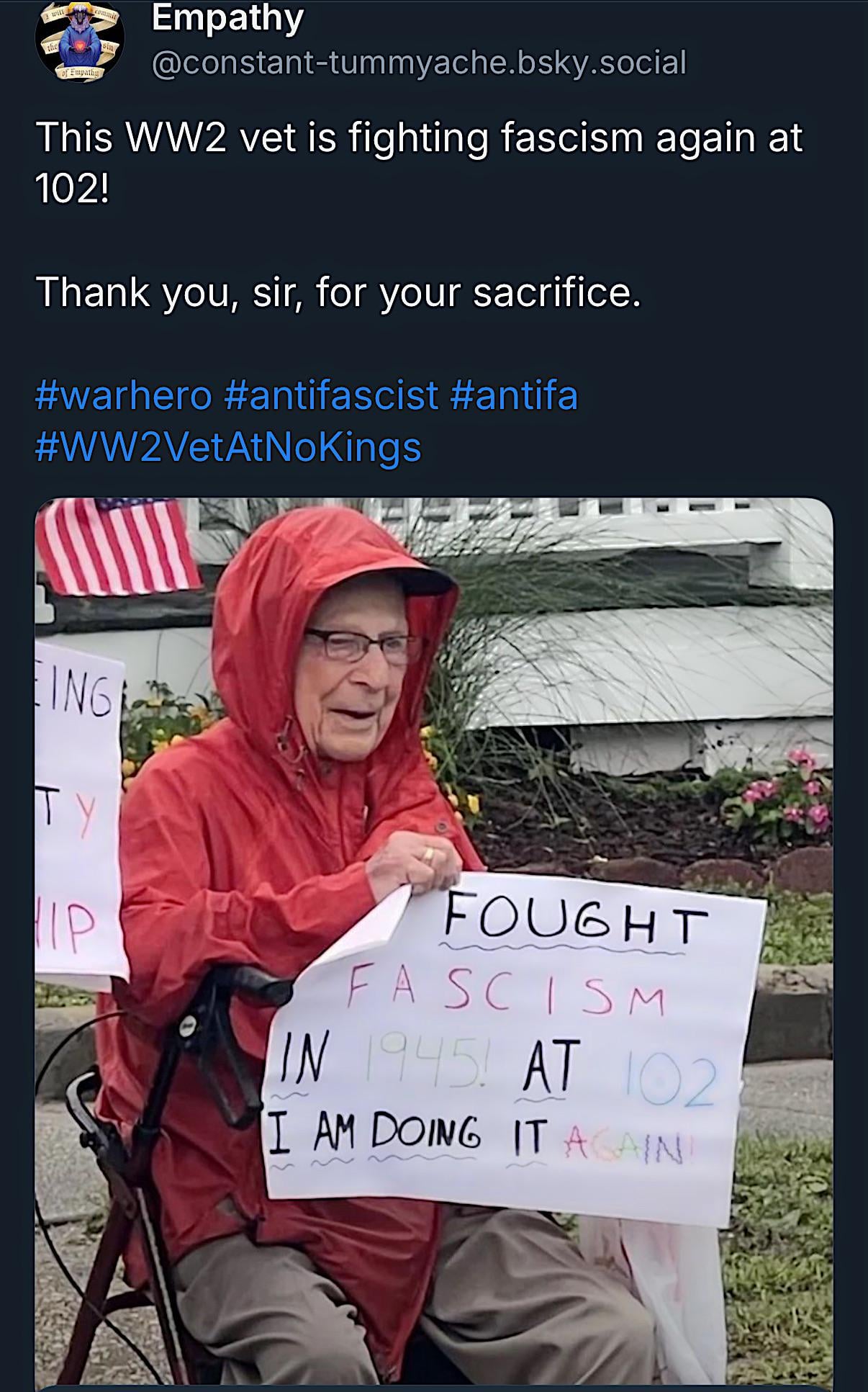Click the post text about the WW2 vet
Viewport: 868px width, 1392px height.
(417, 137)
